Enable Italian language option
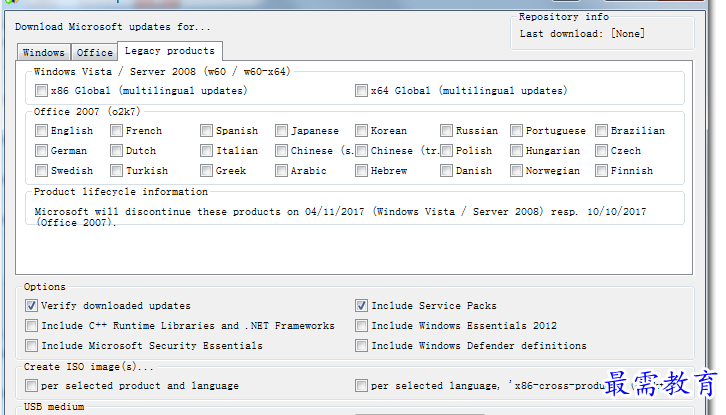This screenshot has height=415, width=726. click(x=206, y=151)
